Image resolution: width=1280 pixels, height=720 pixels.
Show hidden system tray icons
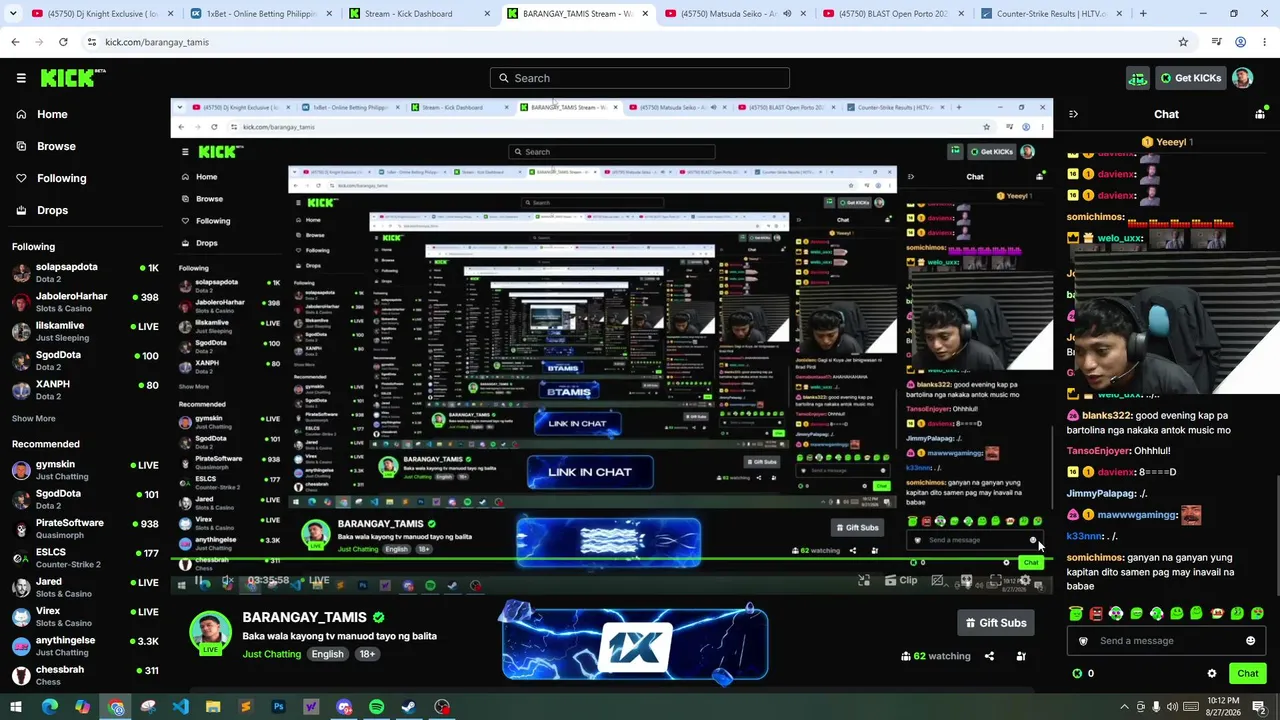tap(1124, 707)
